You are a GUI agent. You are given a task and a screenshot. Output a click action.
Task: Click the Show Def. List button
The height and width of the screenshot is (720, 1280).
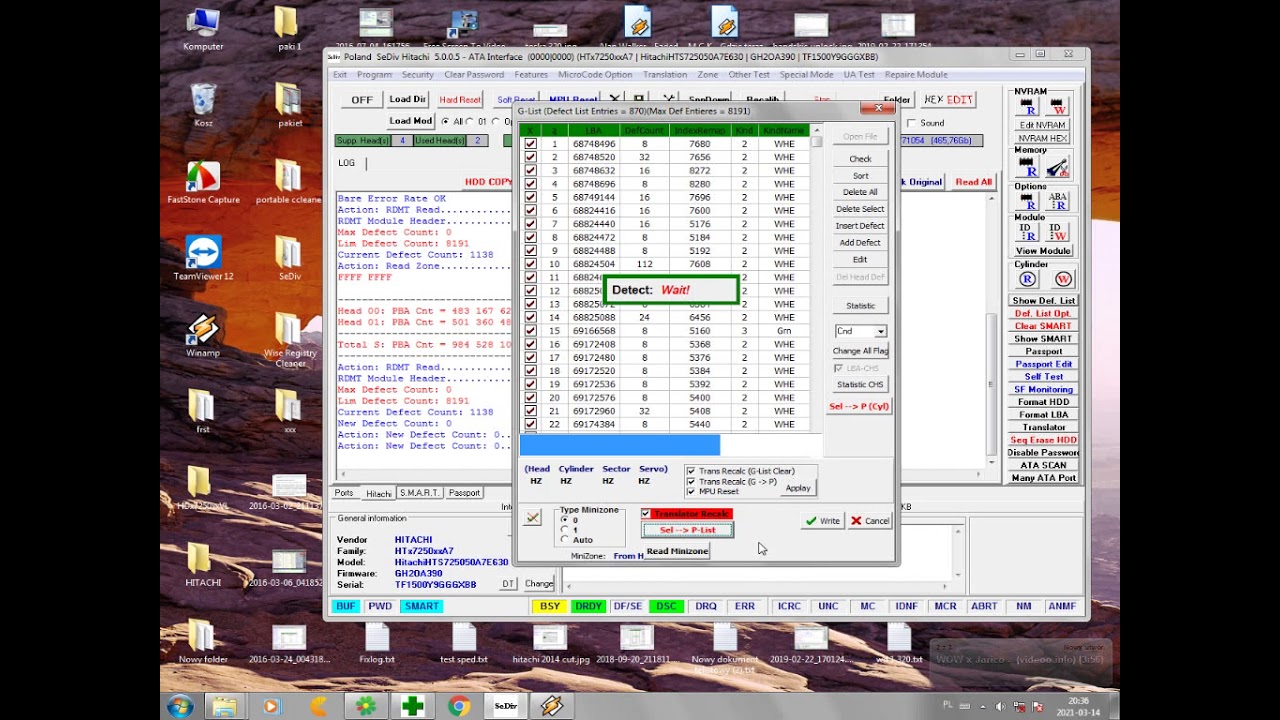(1044, 301)
